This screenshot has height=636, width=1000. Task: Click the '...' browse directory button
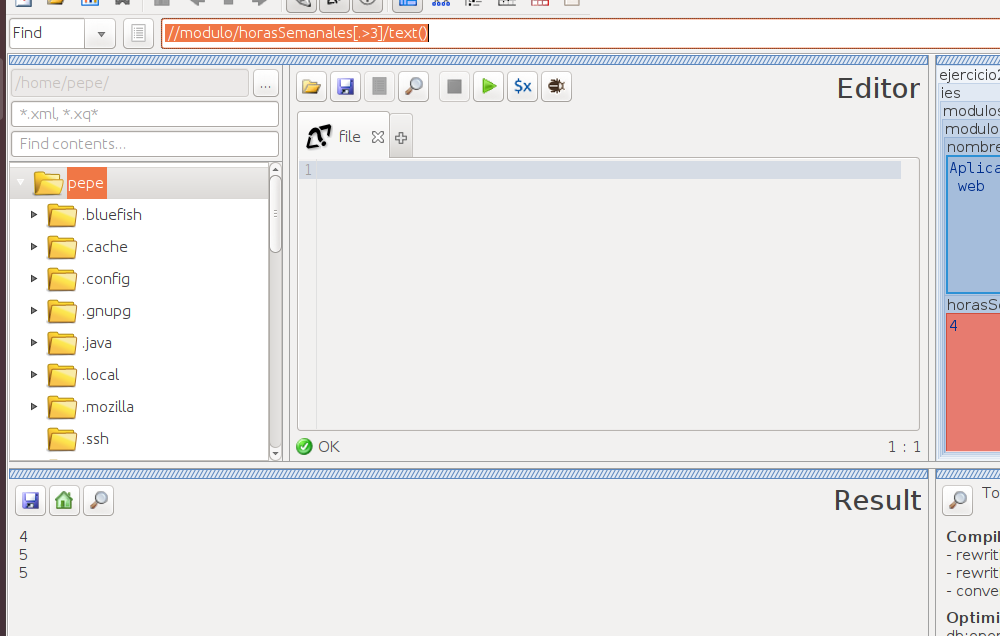click(x=265, y=84)
